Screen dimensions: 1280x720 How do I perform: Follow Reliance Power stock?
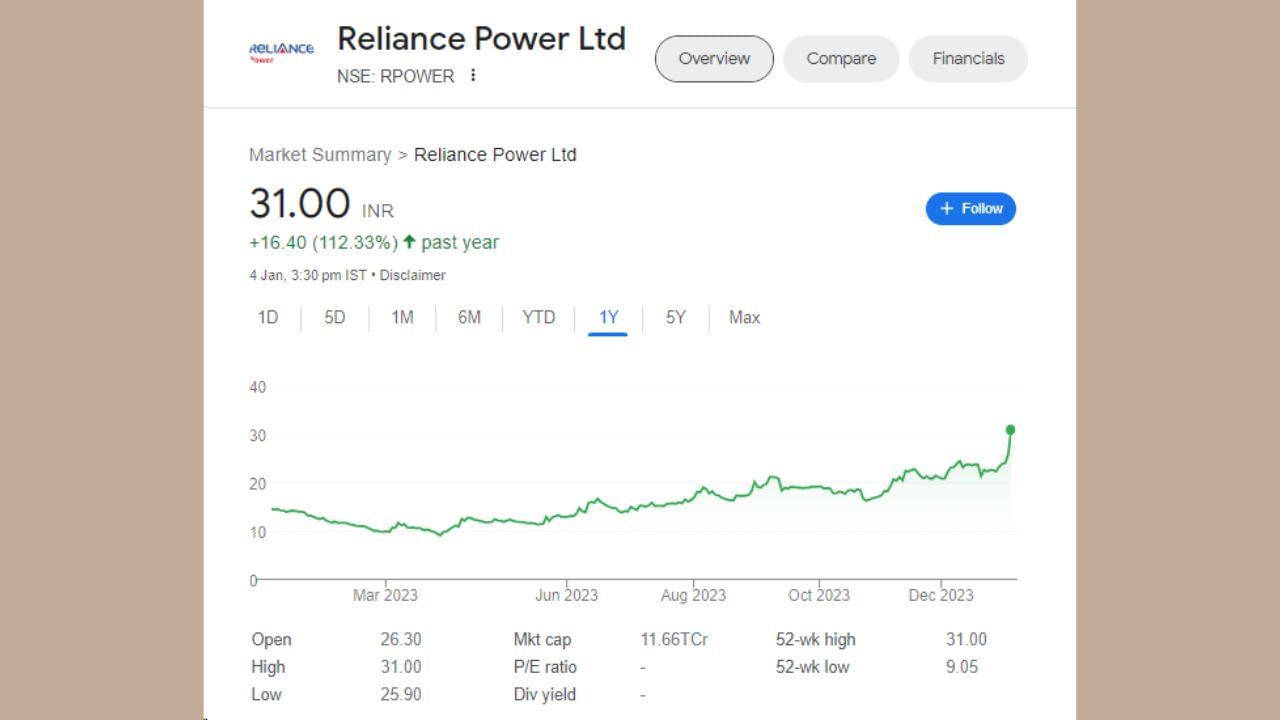(971, 208)
